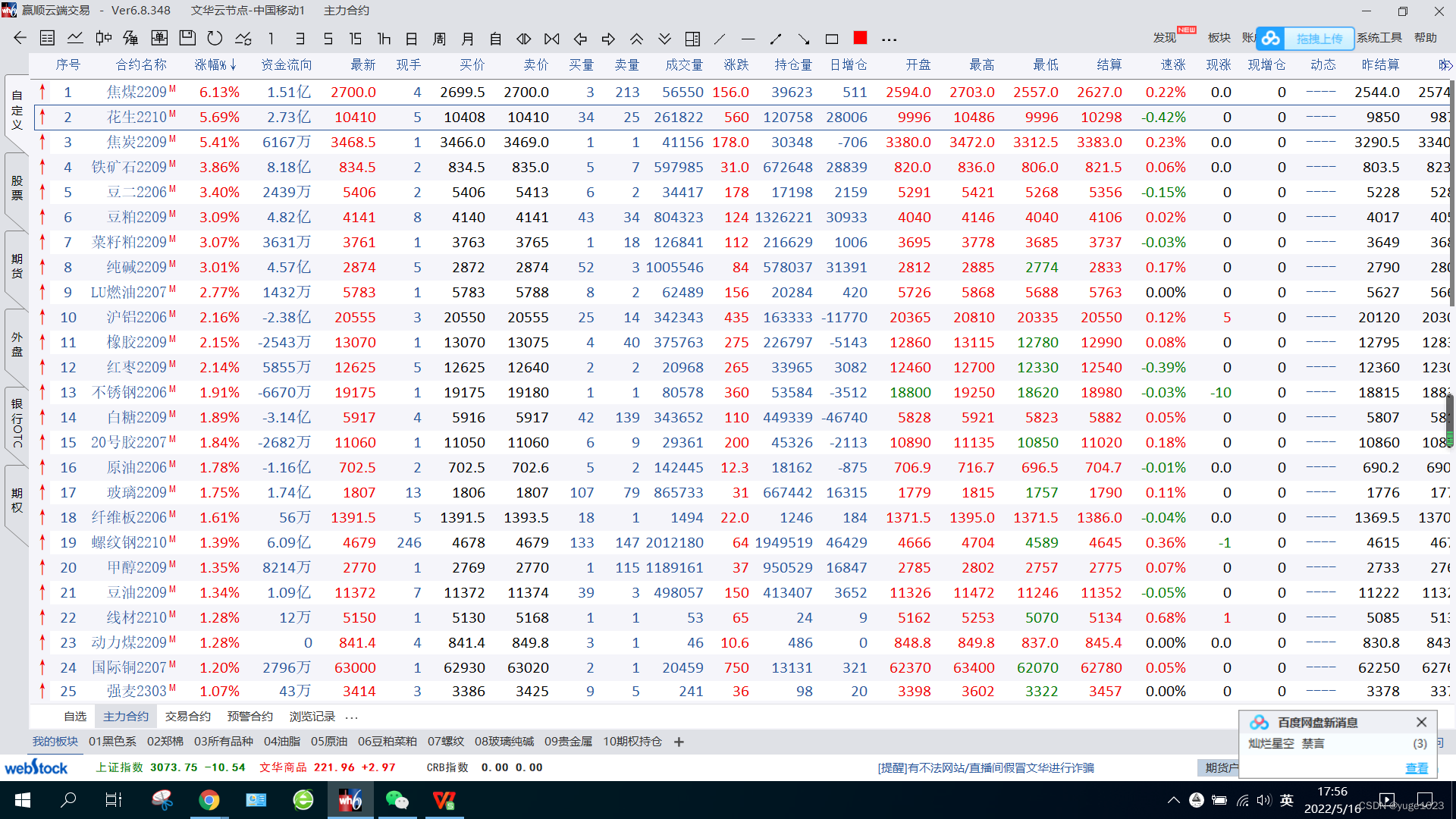Image resolution: width=1456 pixels, height=819 pixels.
Task: Sort by the 成交量 column header
Action: 684,65
